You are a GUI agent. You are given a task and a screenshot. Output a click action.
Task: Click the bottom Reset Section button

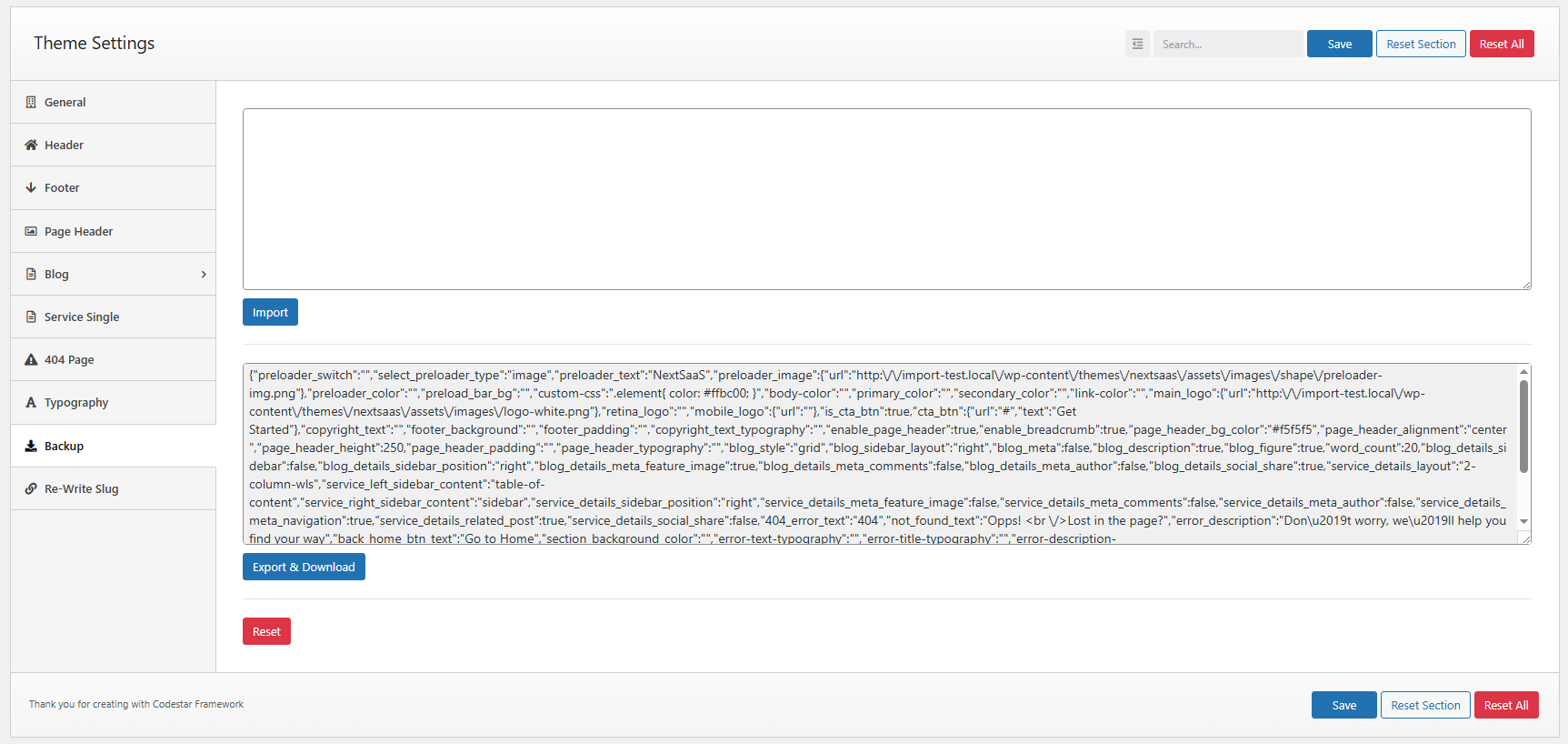1424,706
